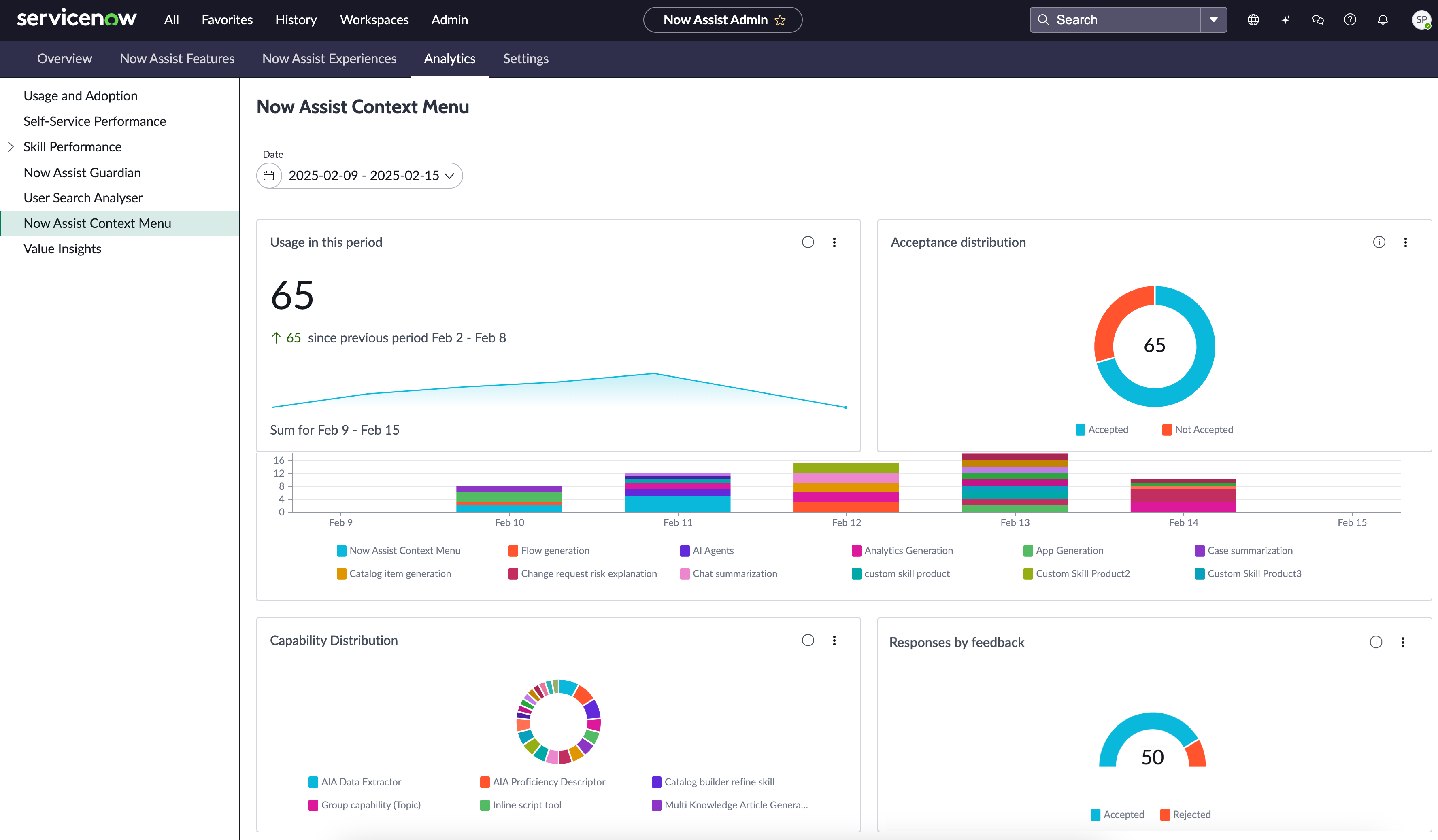
Task: Open more options for Capability Distribution
Action: [834, 640]
